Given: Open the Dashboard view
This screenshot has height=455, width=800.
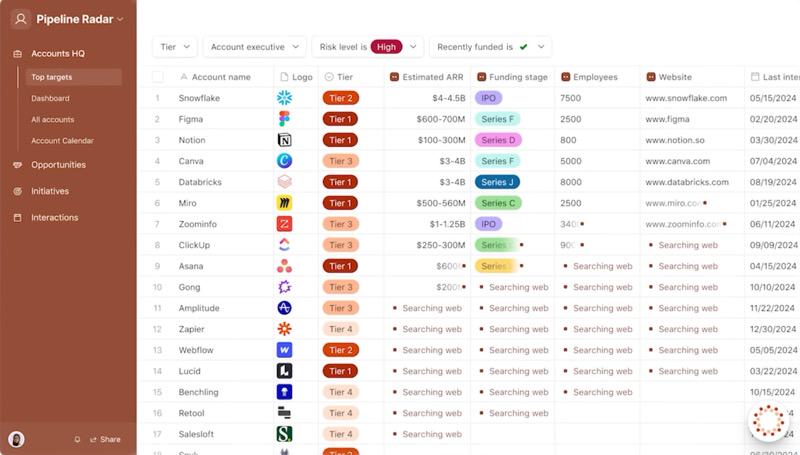Looking at the screenshot, I should 50,98.
